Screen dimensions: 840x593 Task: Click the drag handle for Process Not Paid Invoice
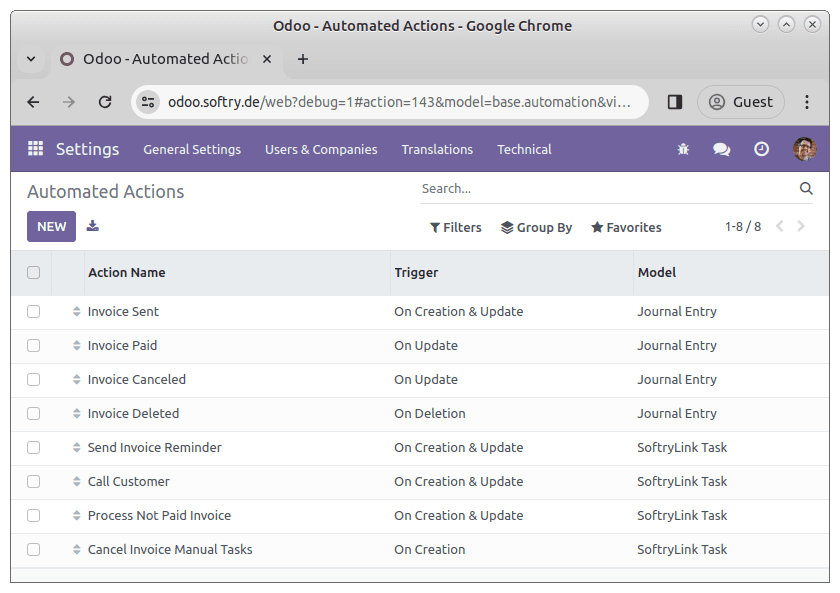[x=77, y=515]
